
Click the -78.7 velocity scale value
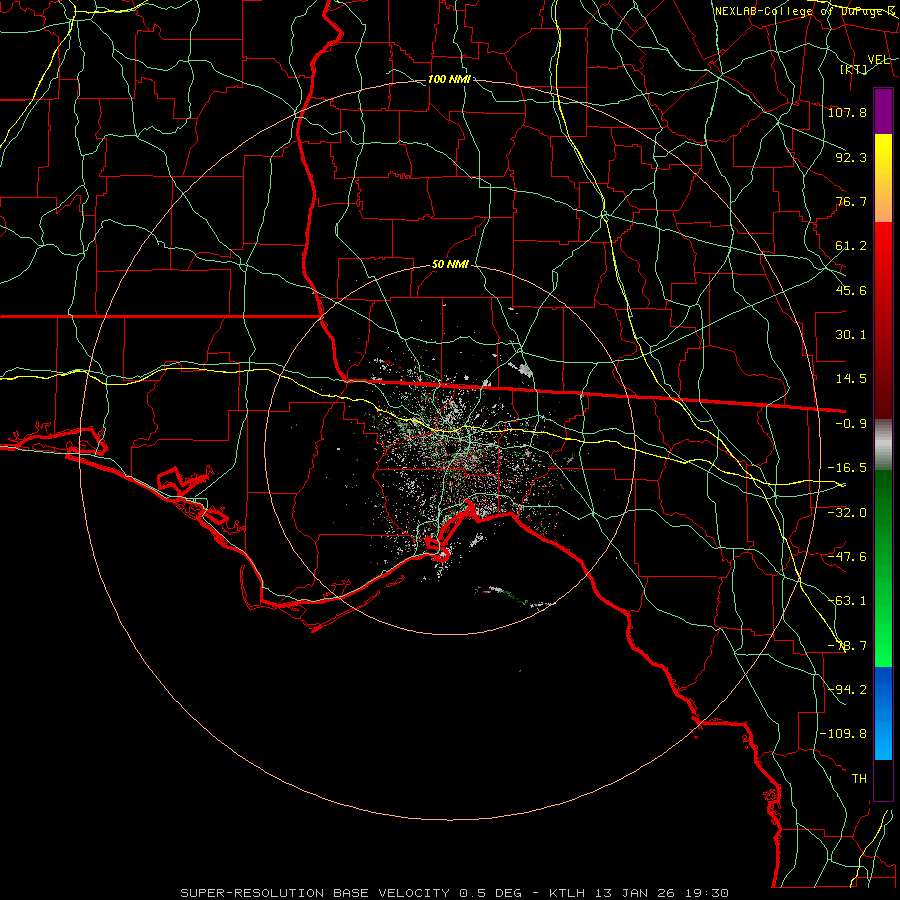(847, 646)
